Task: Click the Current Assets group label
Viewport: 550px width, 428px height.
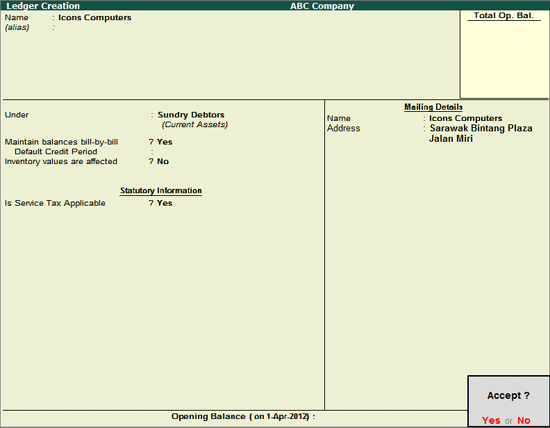Action: pyautogui.click(x=195, y=125)
